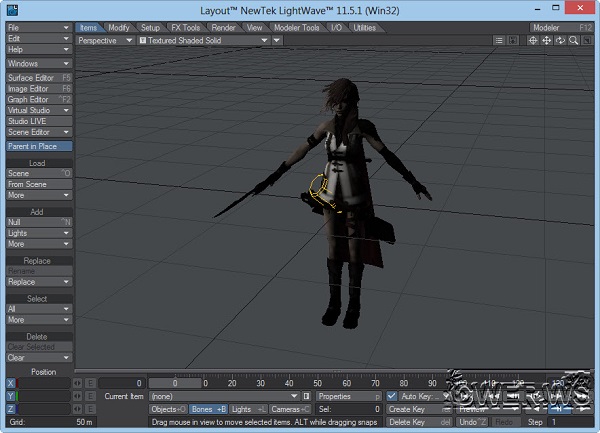Click Load Scene button
The height and width of the screenshot is (433, 600).
[x=39, y=173]
